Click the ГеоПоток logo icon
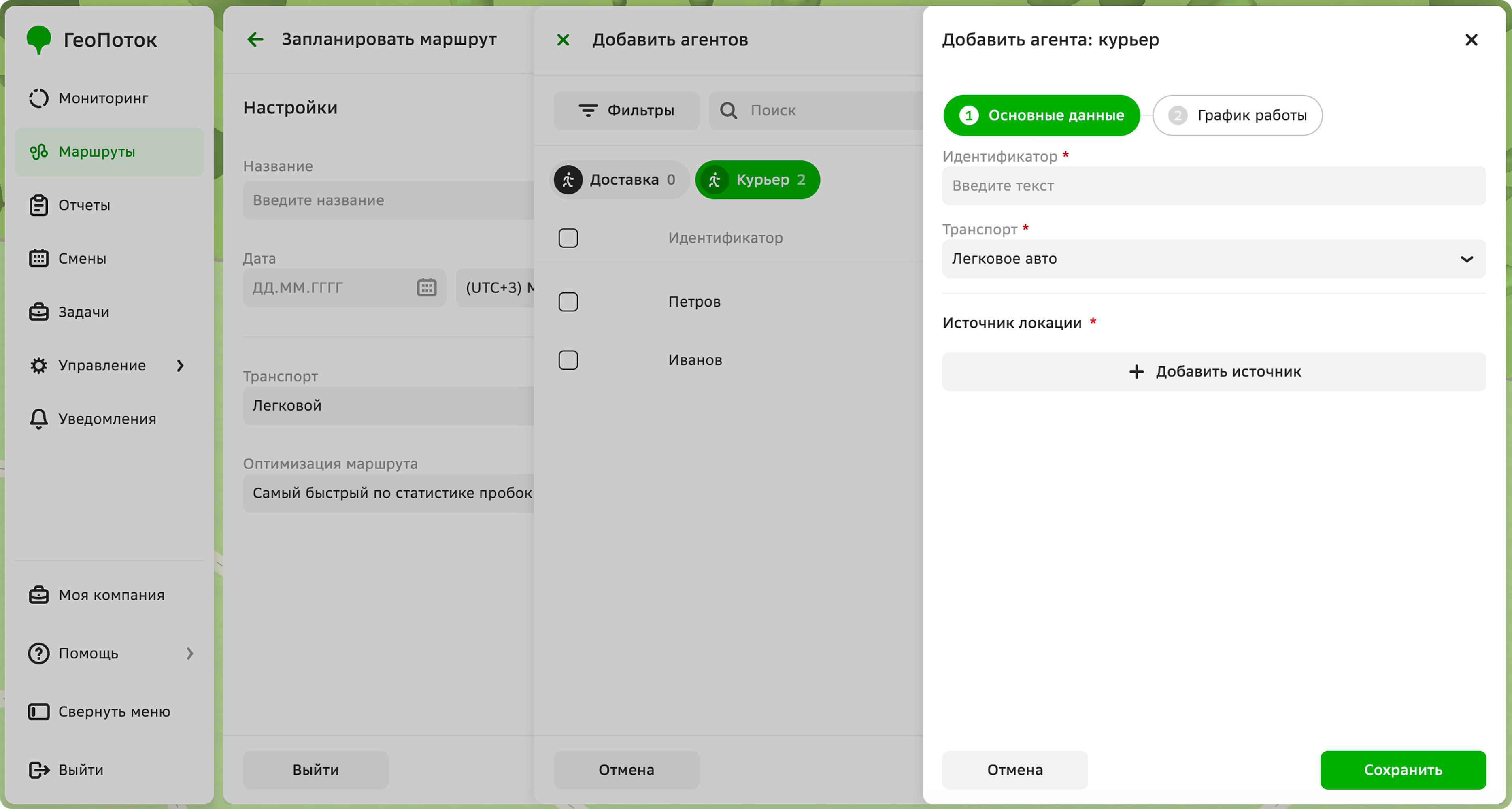Viewport: 1512px width, 809px height. tap(39, 39)
